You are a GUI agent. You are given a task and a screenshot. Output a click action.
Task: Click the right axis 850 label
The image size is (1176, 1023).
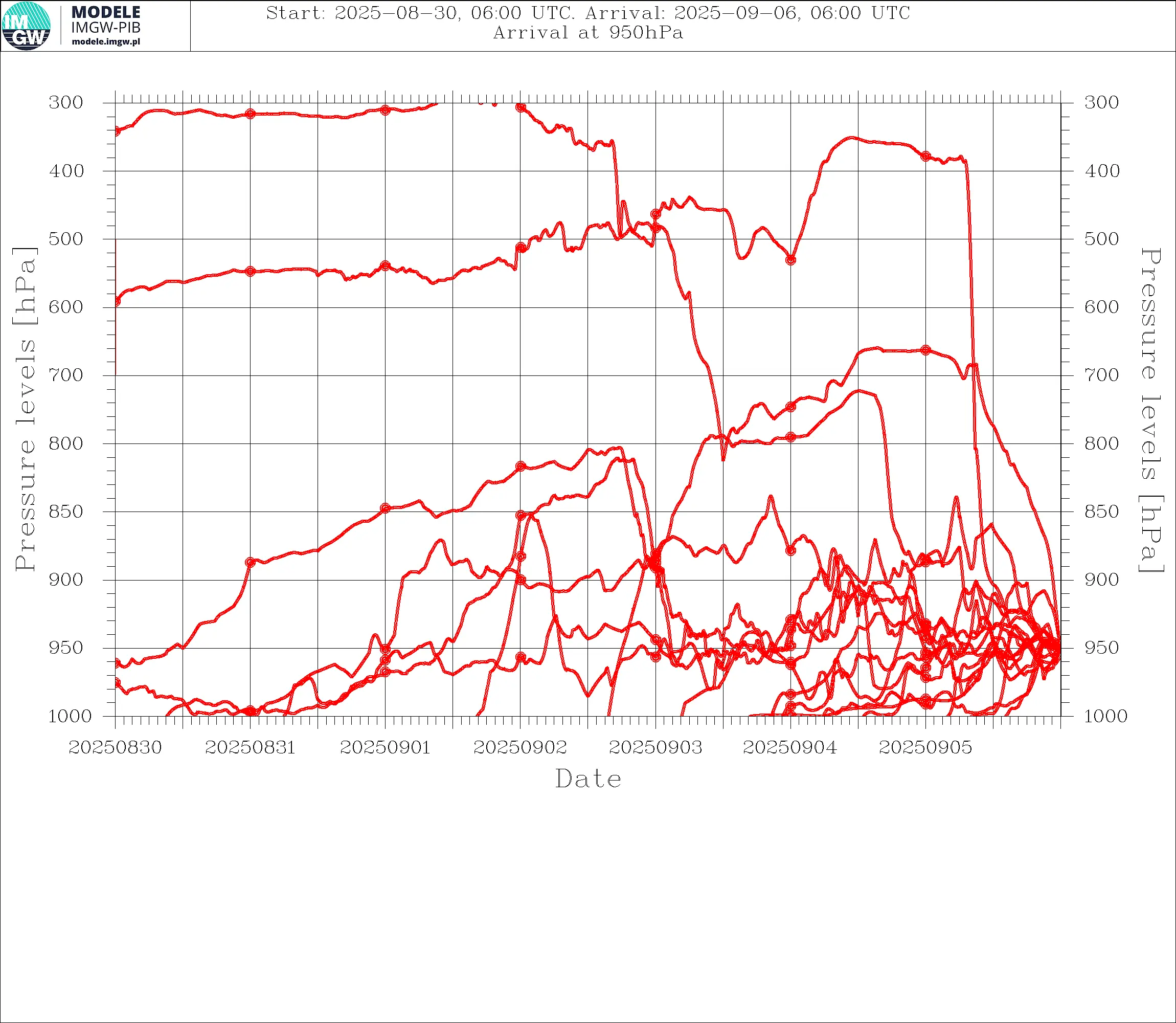1102,511
